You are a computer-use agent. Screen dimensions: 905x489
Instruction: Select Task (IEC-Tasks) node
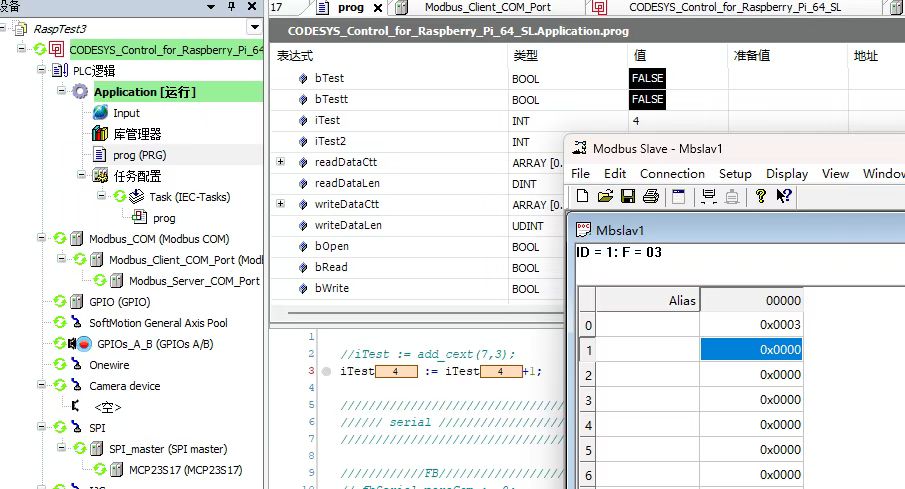coord(189,197)
